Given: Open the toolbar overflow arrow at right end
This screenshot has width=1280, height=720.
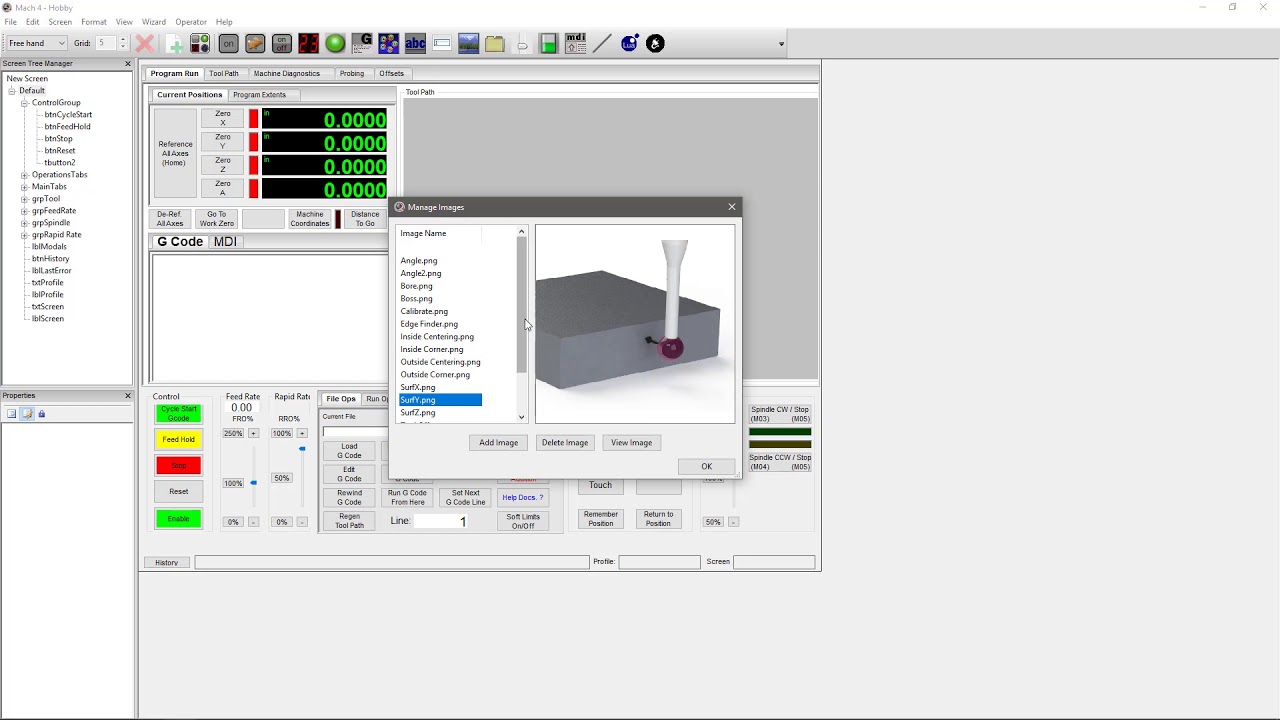Looking at the screenshot, I should [x=781, y=44].
